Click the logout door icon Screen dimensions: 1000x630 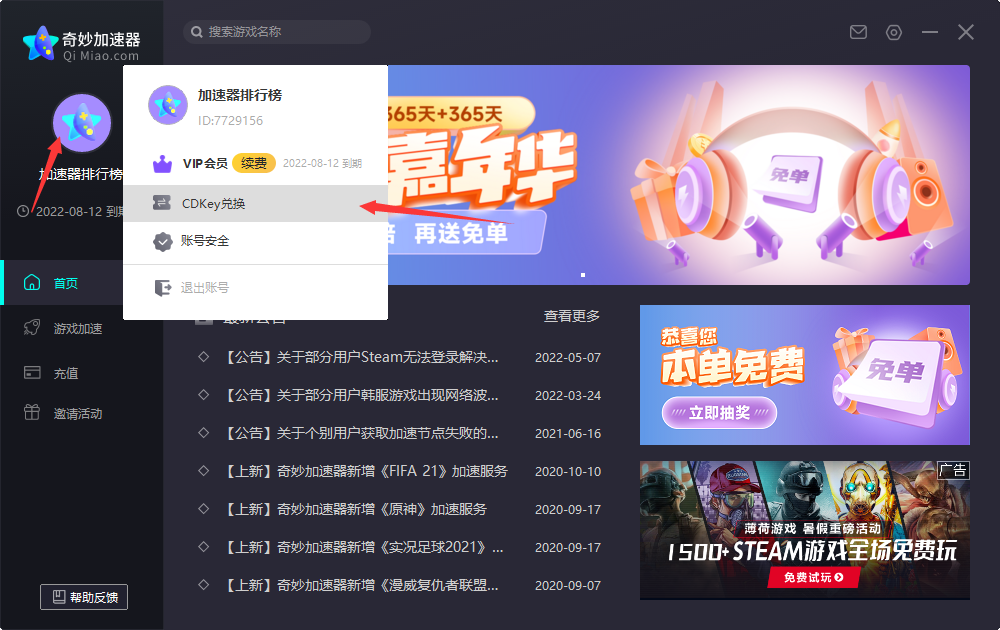click(163, 288)
